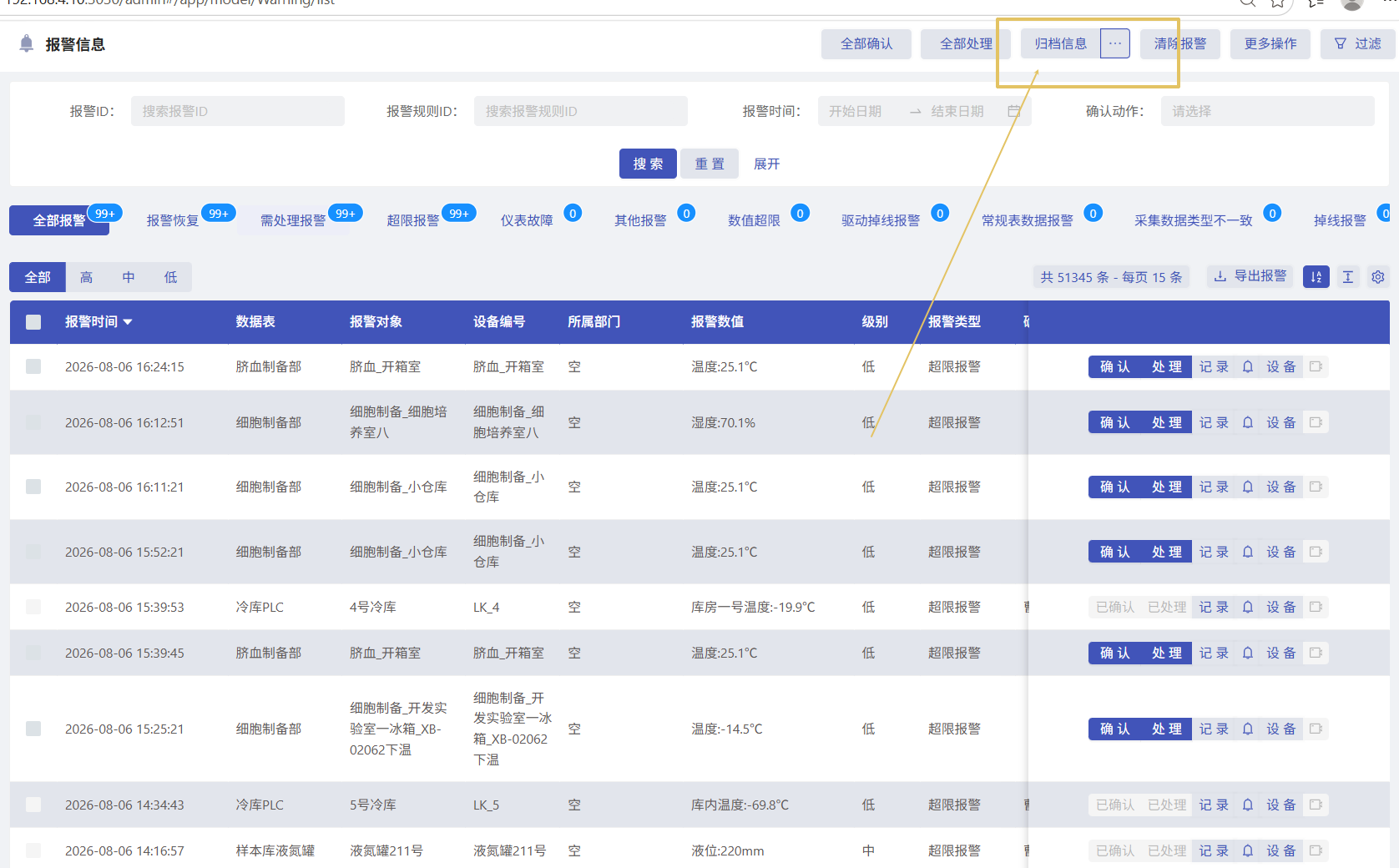Image resolution: width=1399 pixels, height=868 pixels.
Task: Expand search form with 展开 link
Action: click(766, 164)
